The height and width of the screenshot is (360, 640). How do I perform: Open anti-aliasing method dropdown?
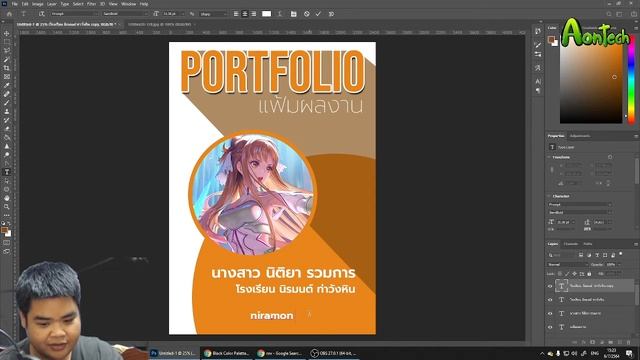tap(213, 14)
